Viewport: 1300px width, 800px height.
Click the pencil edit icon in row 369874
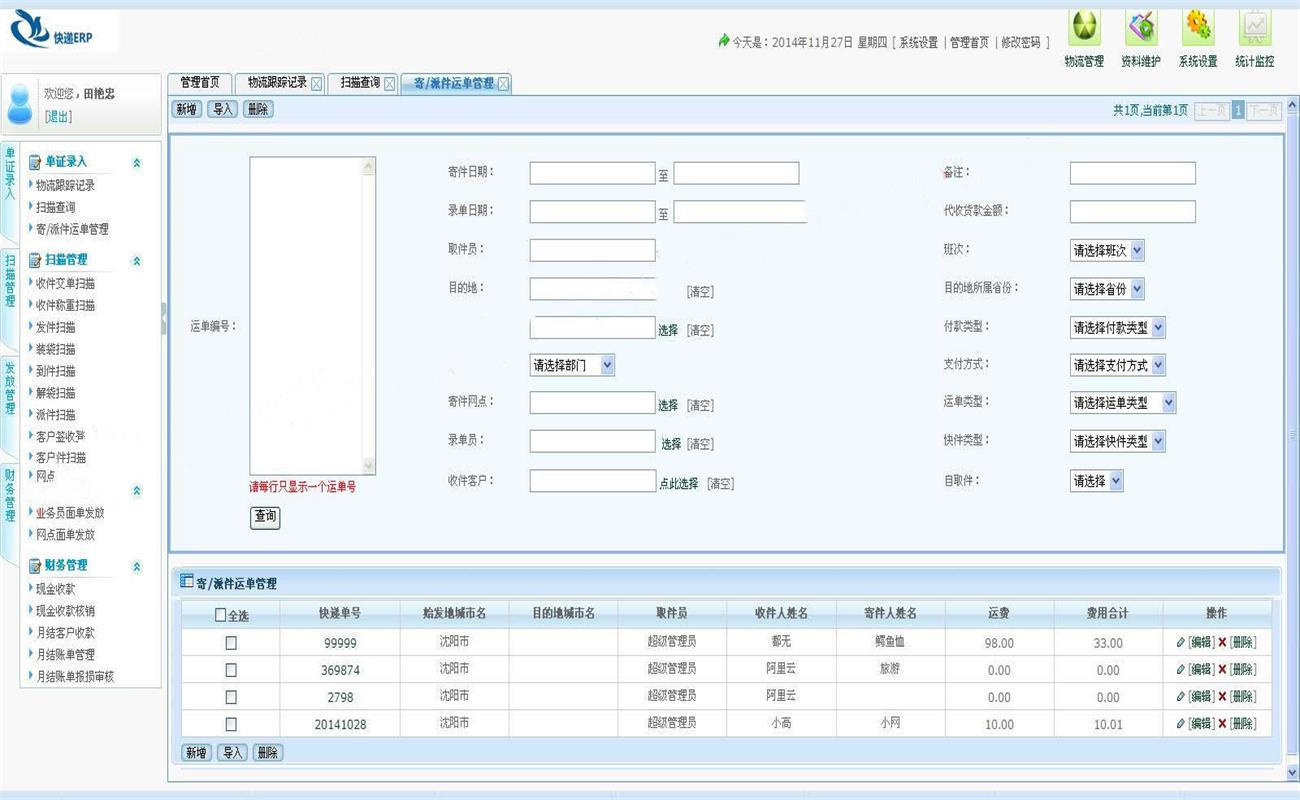(x=1181, y=669)
